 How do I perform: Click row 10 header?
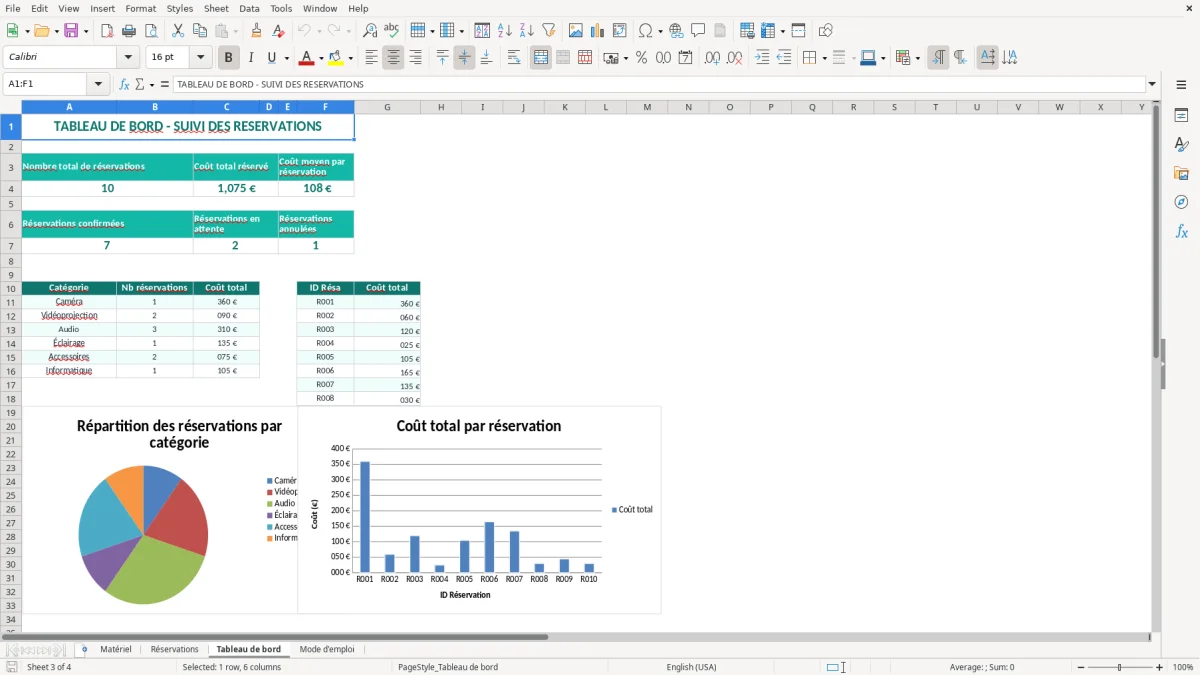[11, 288]
